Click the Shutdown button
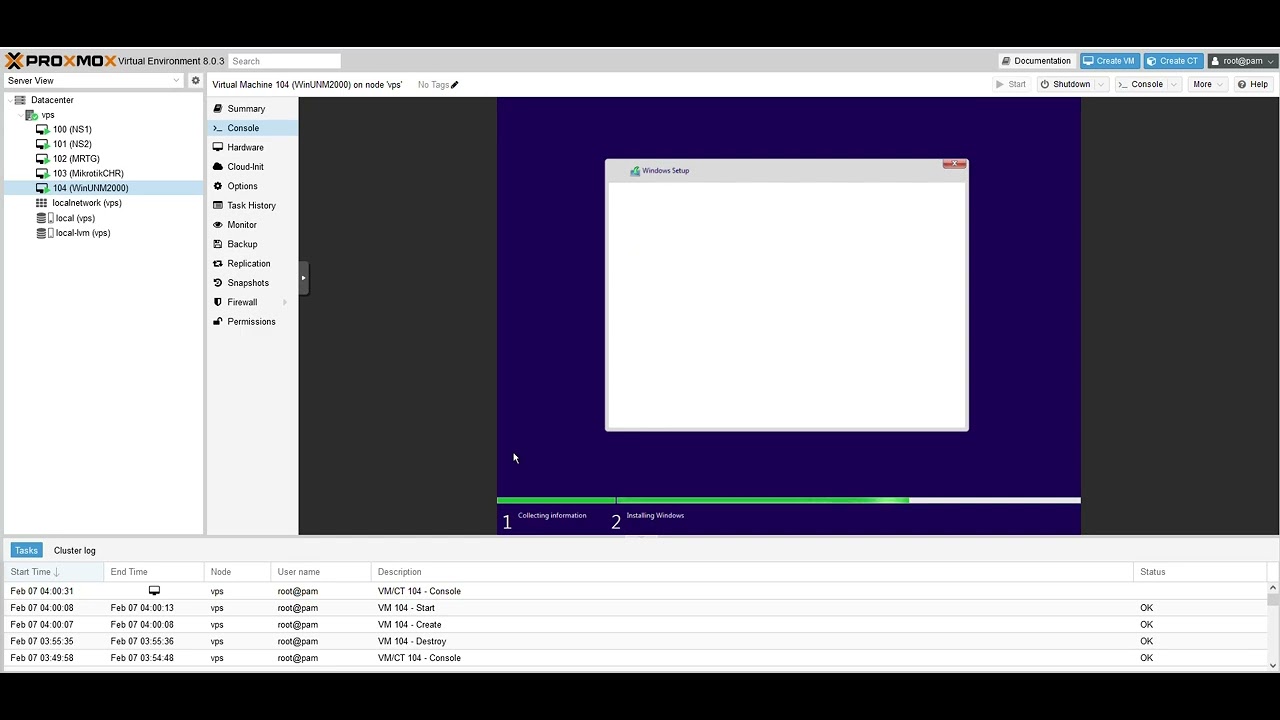The image size is (1280, 720). click(x=1066, y=85)
